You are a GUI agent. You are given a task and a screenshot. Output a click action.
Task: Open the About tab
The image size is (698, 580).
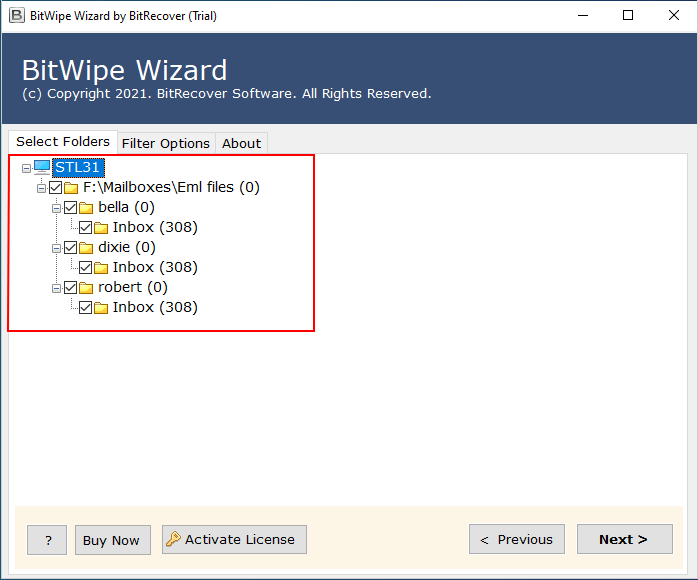coord(241,143)
